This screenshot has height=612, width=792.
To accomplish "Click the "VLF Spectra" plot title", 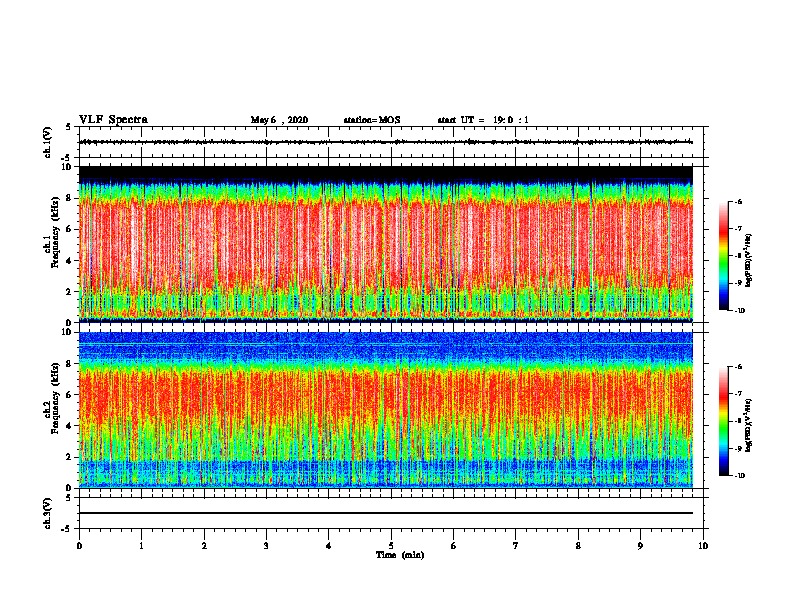I will point(113,120).
